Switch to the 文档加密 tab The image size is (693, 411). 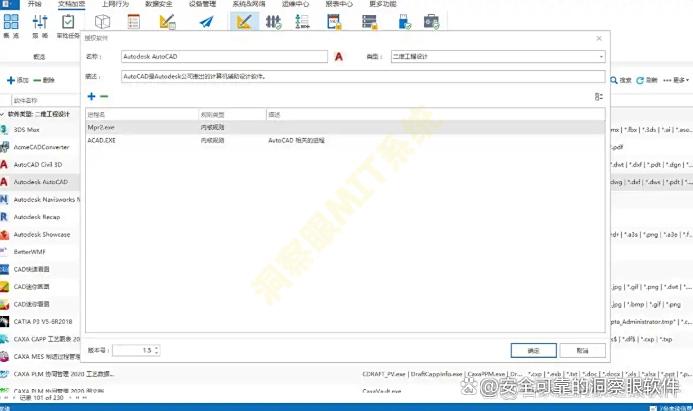pyautogui.click(x=71, y=4)
